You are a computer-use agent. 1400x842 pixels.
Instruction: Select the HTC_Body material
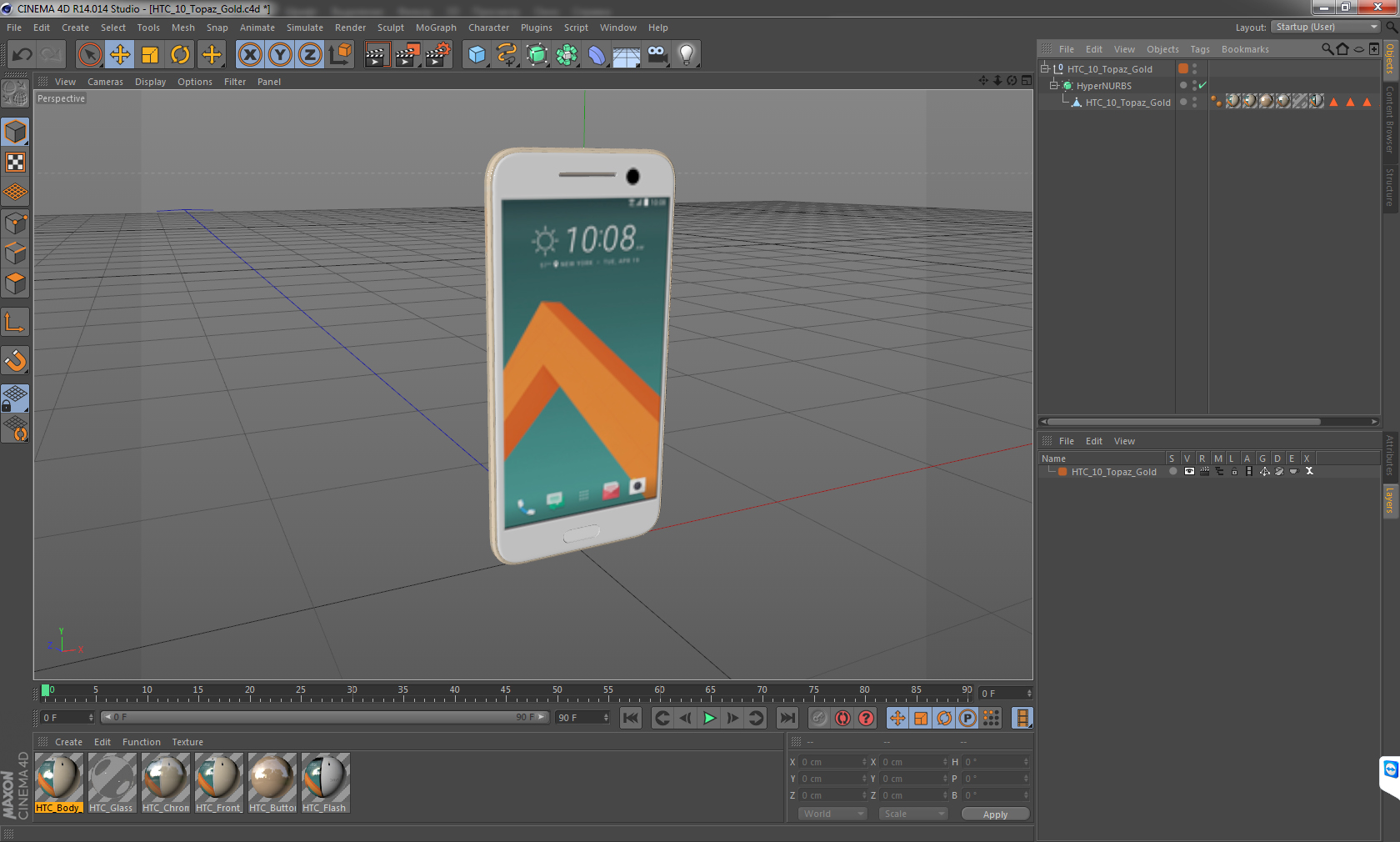58,783
